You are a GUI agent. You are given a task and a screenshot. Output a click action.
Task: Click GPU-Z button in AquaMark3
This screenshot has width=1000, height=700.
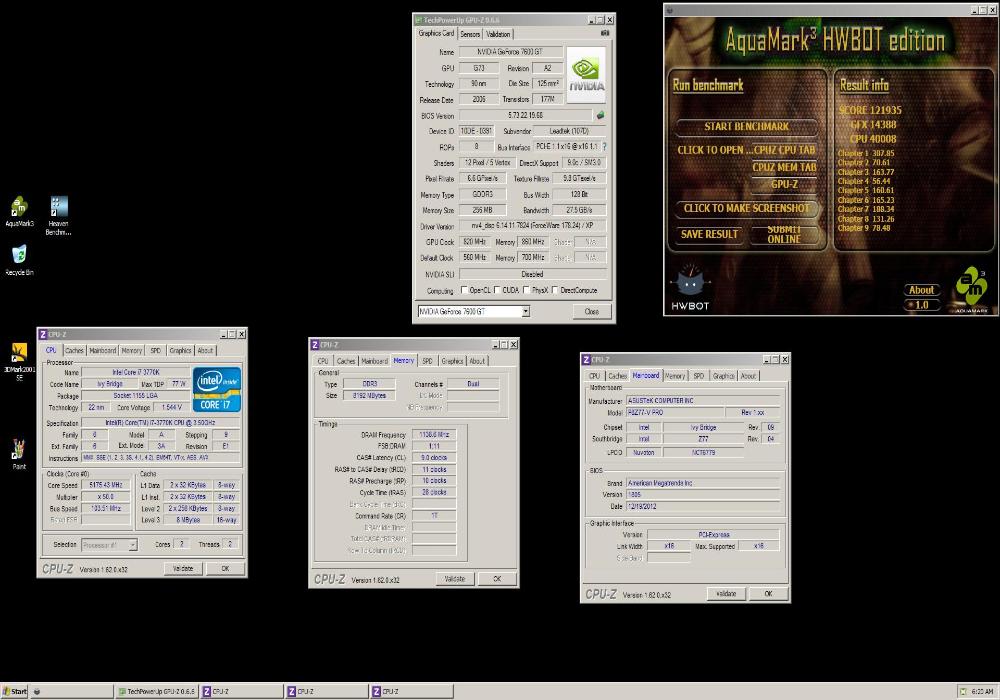coord(784,184)
